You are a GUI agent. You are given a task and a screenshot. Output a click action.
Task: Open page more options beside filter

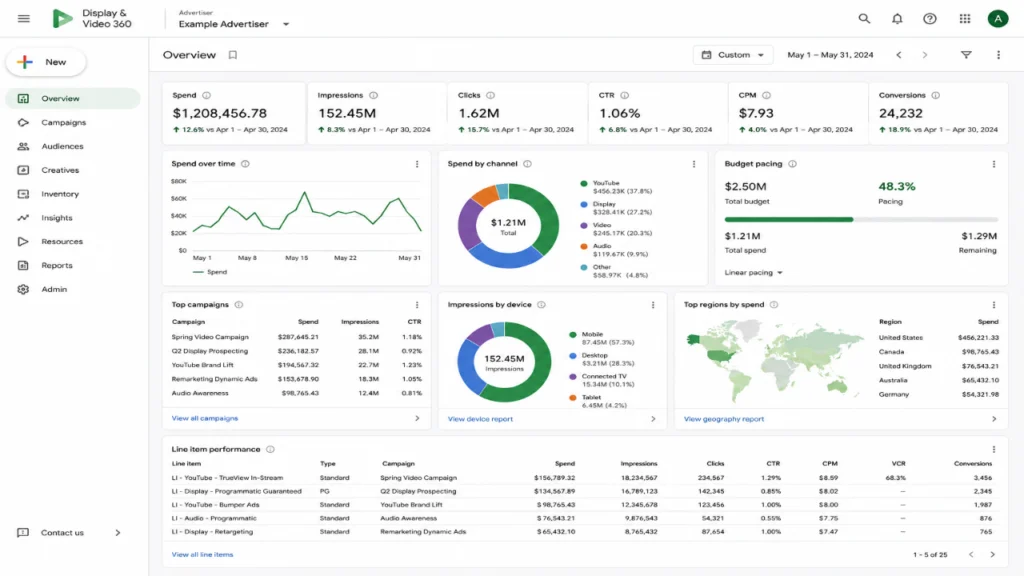[x=998, y=55]
